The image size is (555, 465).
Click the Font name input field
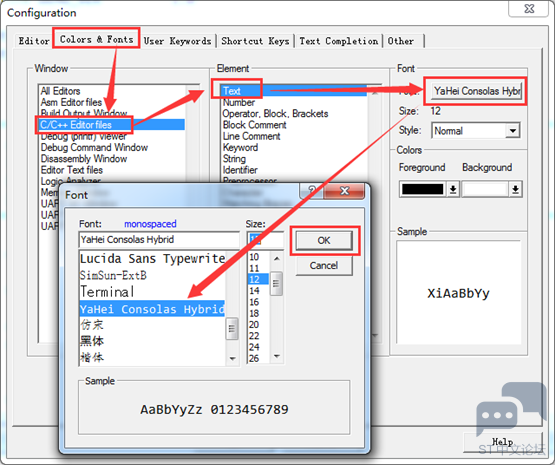tap(159, 240)
